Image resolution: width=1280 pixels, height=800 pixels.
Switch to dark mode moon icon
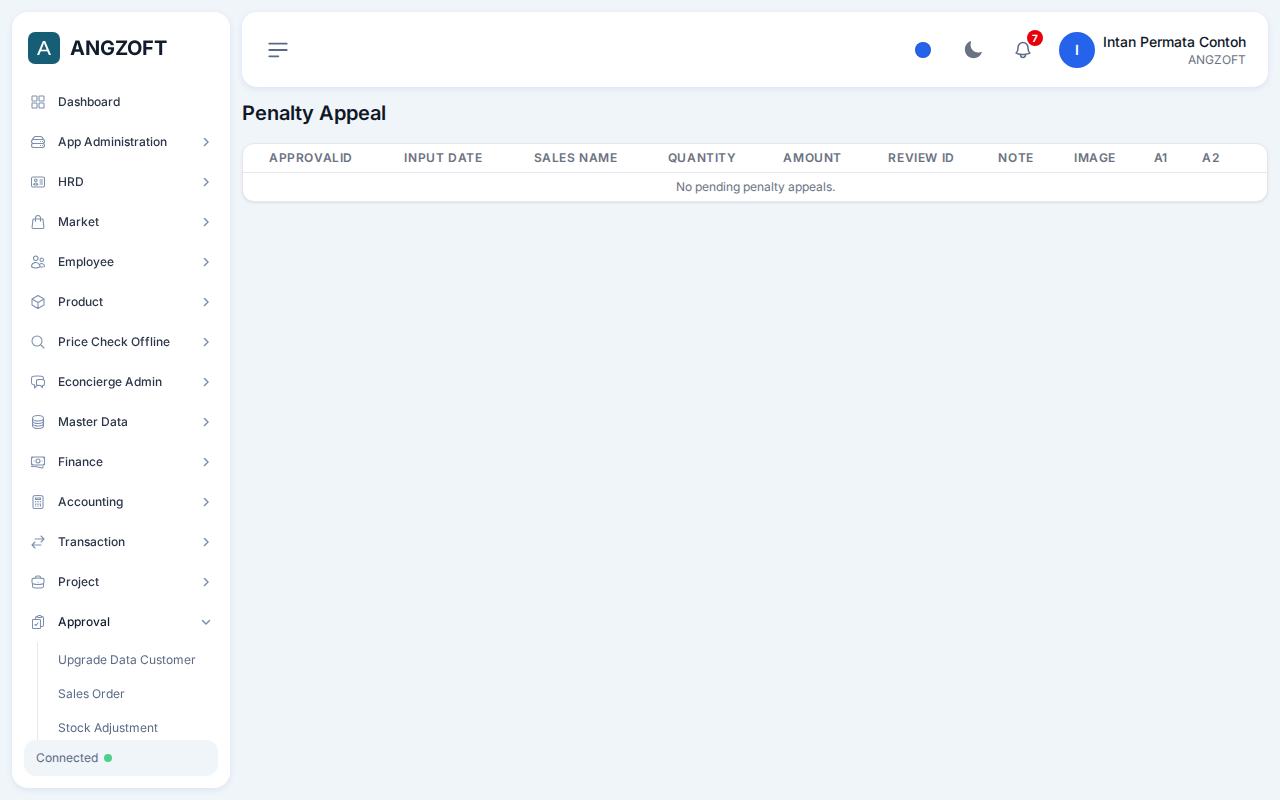pyautogui.click(x=973, y=50)
